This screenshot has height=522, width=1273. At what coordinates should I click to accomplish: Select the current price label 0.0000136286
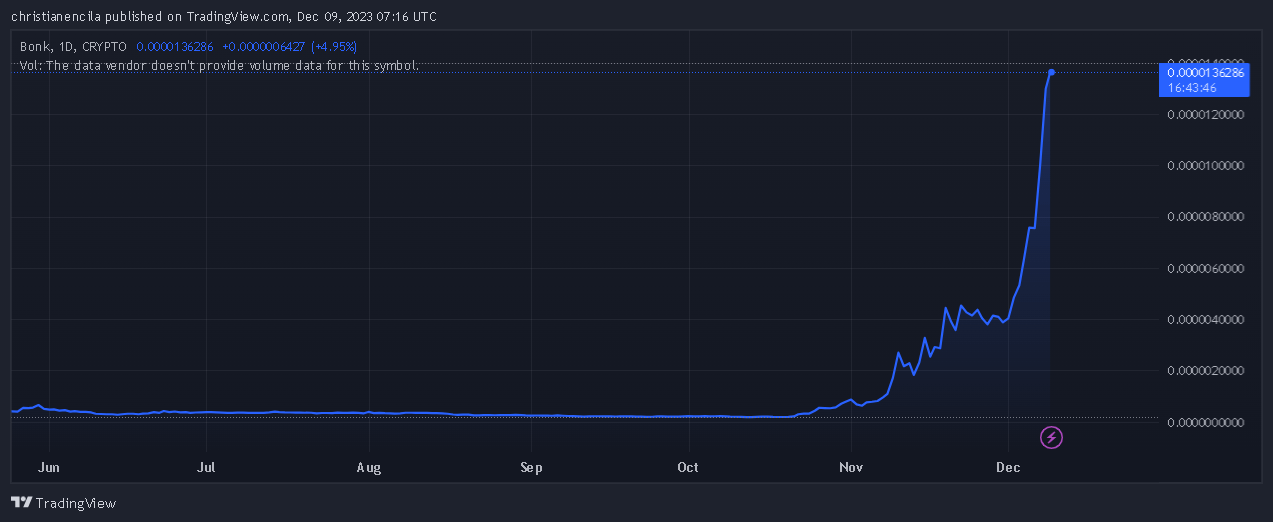1205,73
